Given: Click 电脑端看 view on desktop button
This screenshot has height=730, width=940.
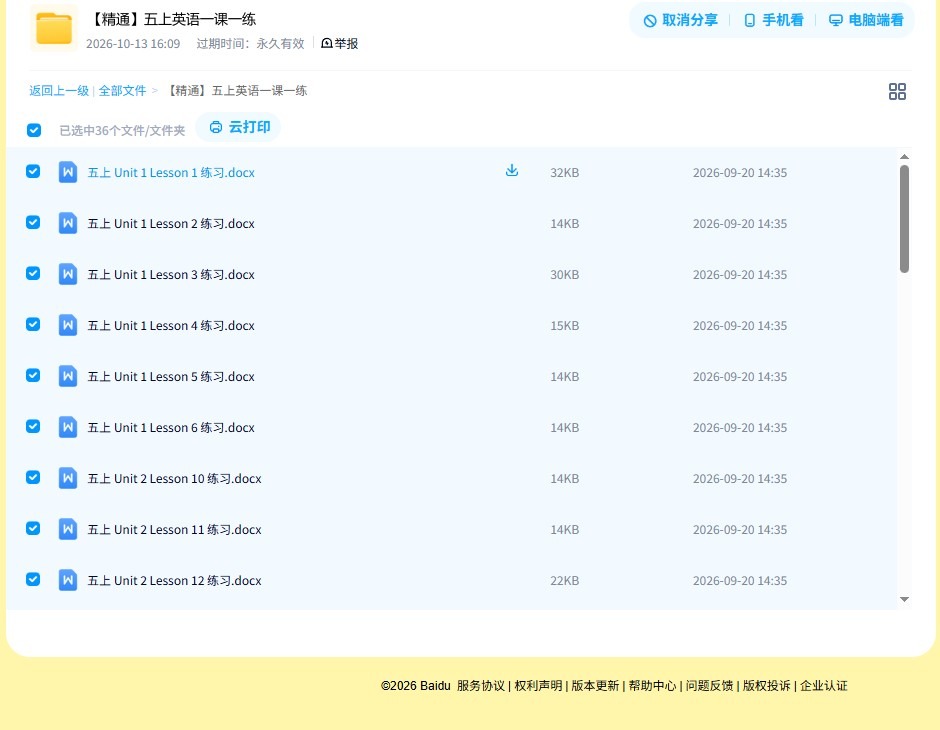Looking at the screenshot, I should (x=866, y=20).
